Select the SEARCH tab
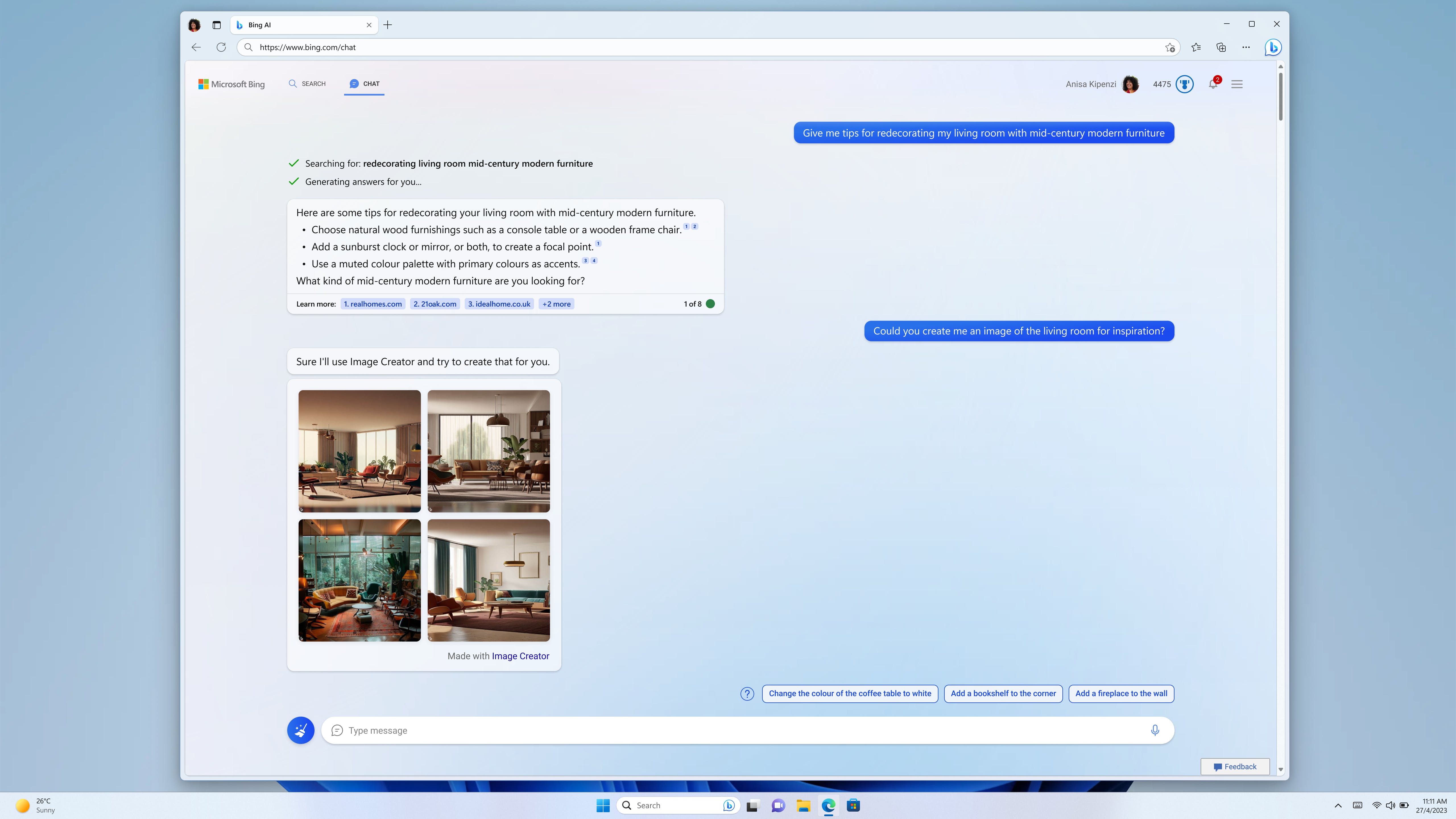Viewport: 1456px width, 819px height. [307, 83]
